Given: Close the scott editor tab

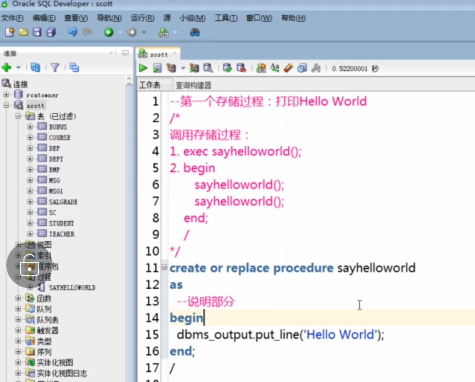Looking at the screenshot, I should 175,53.
